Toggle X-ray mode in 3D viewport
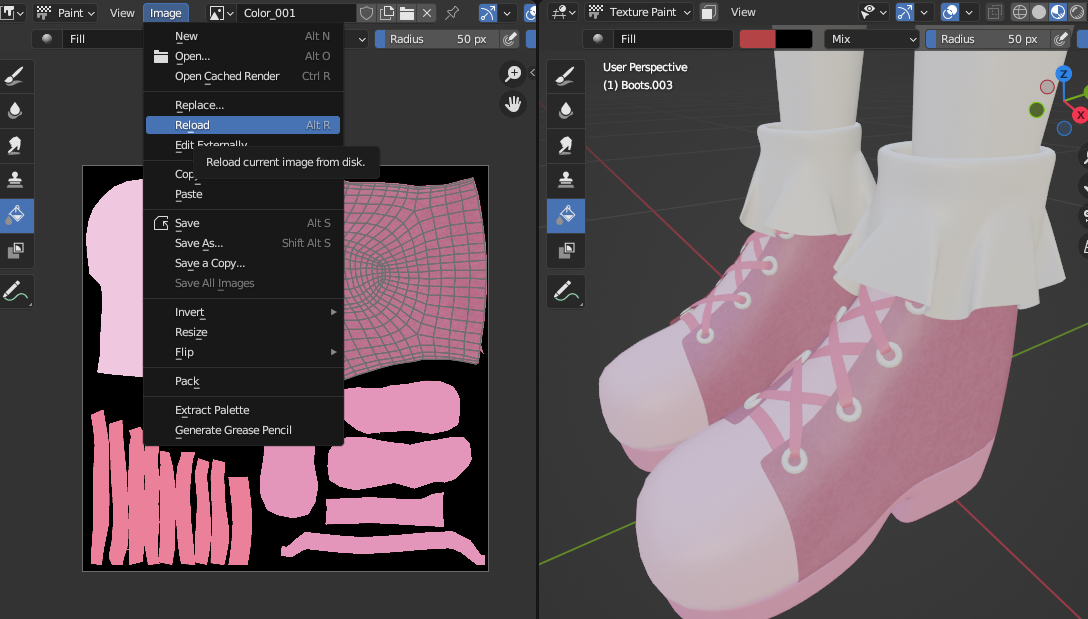This screenshot has height=619, width=1088. tap(994, 12)
